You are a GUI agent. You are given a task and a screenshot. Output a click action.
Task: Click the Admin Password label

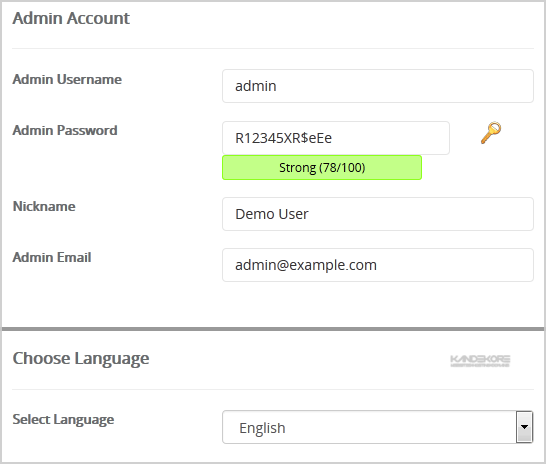pos(65,131)
